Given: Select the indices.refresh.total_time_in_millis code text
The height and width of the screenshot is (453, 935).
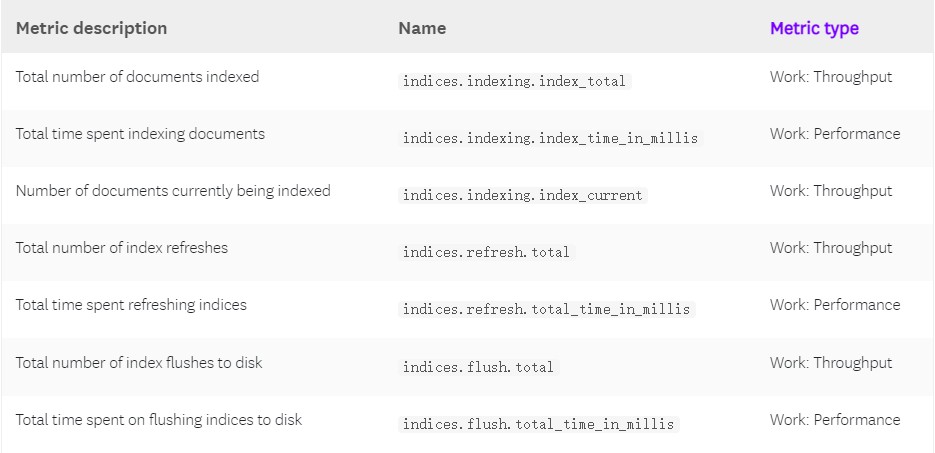Looking at the screenshot, I should click(546, 309).
